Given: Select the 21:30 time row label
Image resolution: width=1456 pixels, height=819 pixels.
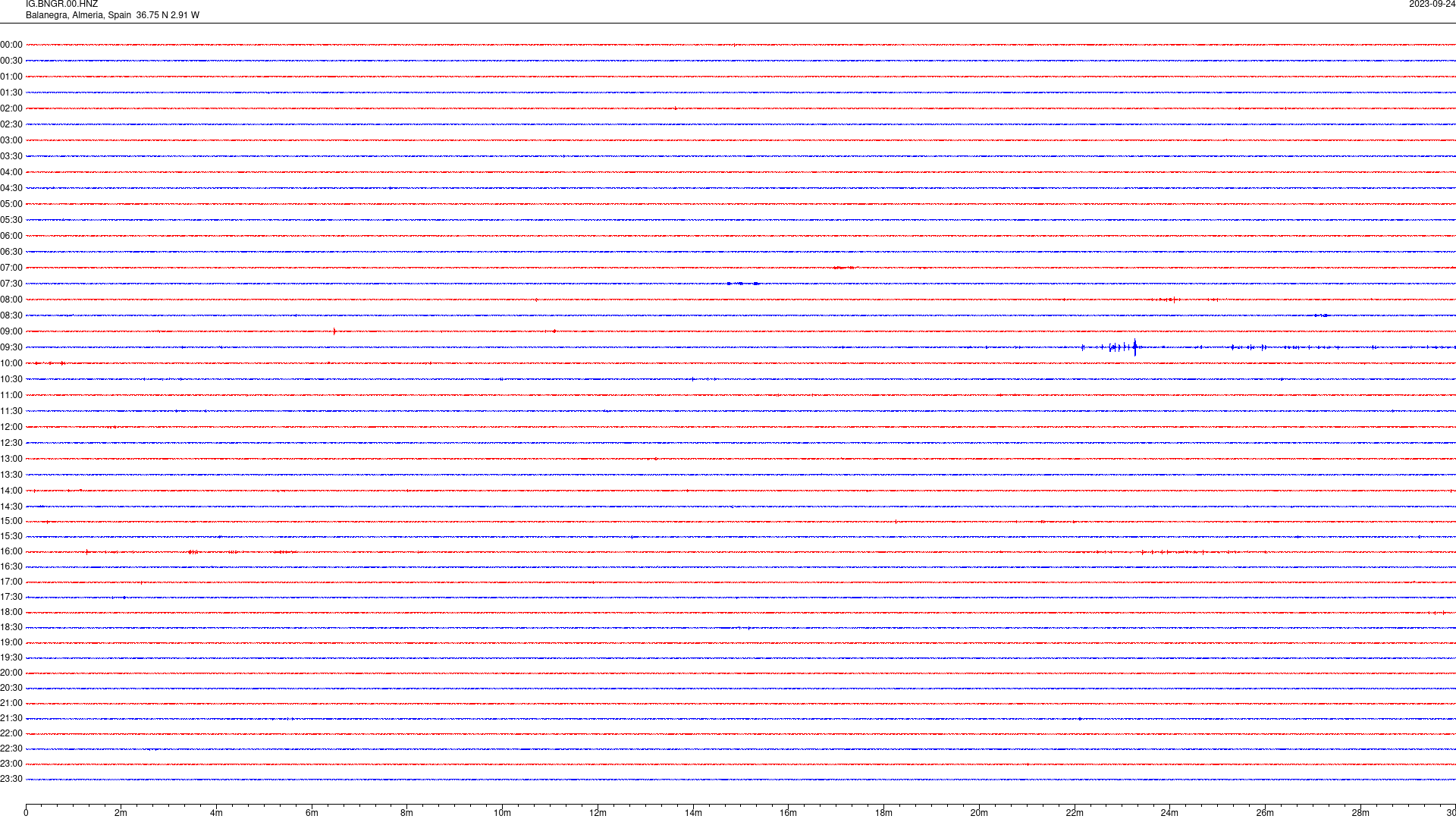Looking at the screenshot, I should click(11, 718).
